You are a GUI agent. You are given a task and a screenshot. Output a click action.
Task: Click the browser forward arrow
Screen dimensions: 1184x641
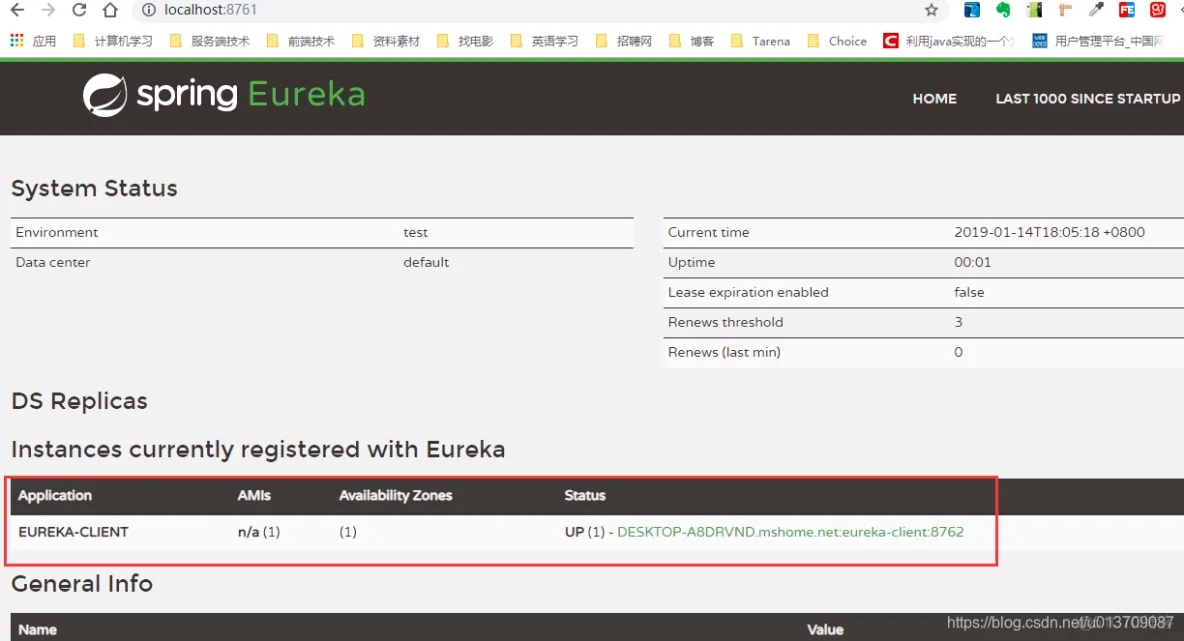pyautogui.click(x=48, y=10)
